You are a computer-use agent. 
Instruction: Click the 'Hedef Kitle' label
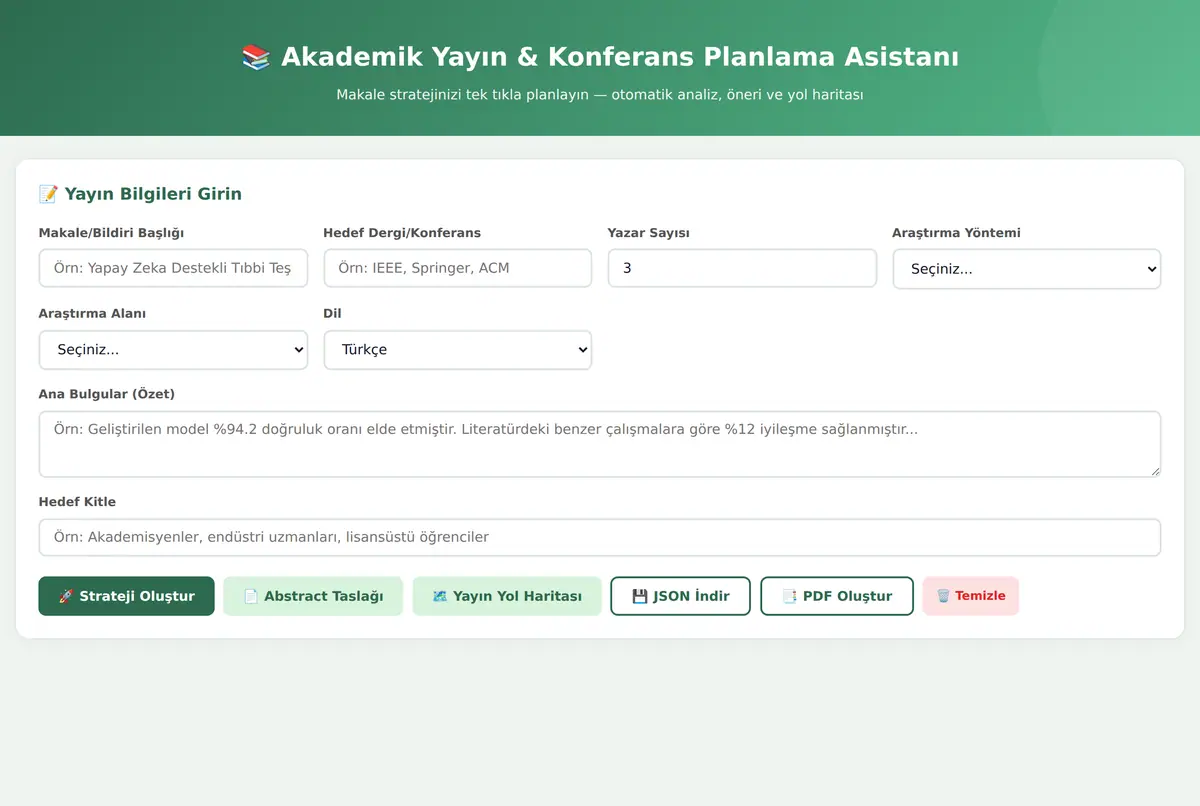coord(77,502)
